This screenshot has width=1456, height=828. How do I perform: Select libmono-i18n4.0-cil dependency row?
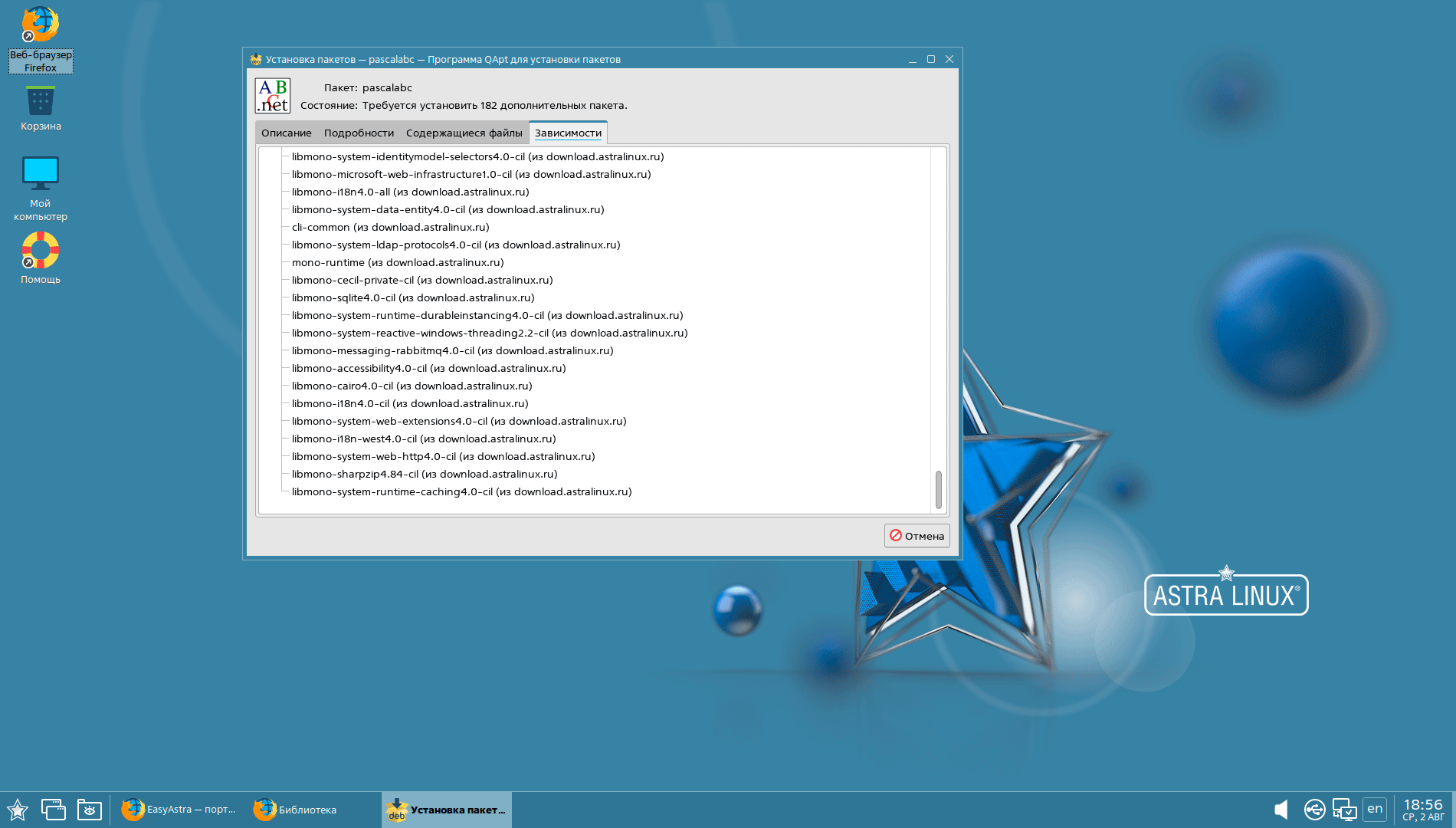[x=410, y=403]
